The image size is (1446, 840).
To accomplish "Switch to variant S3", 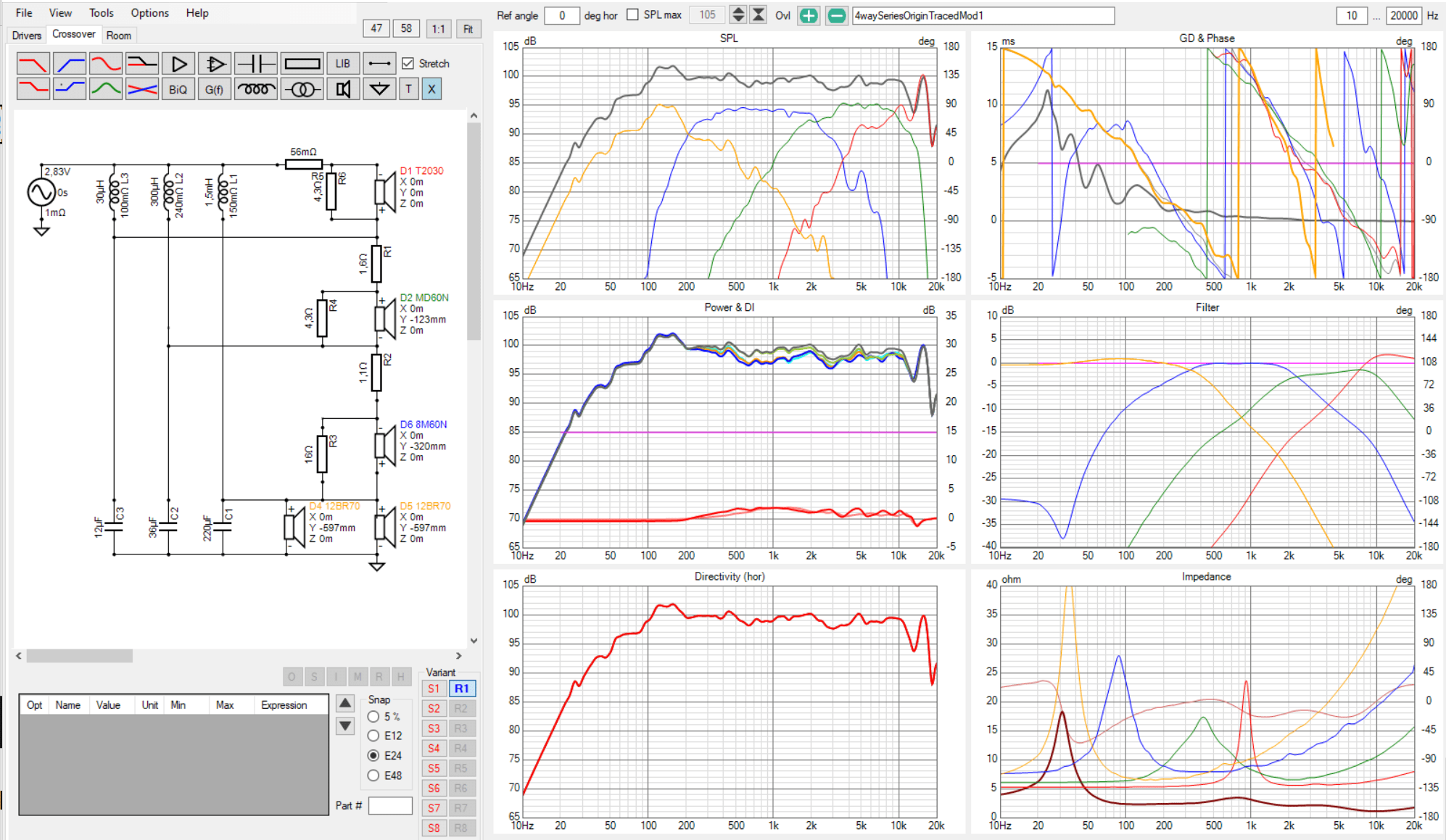I will [434, 728].
